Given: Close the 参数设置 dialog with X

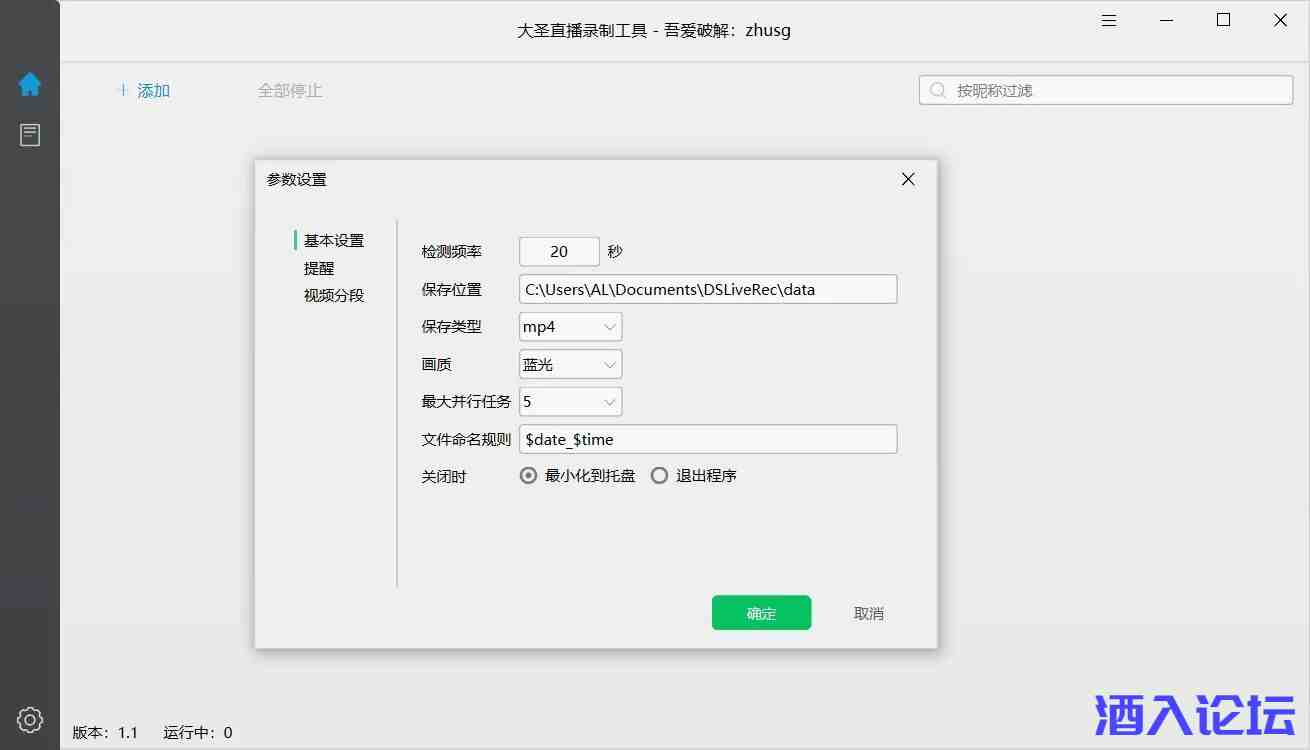Looking at the screenshot, I should tap(908, 179).
